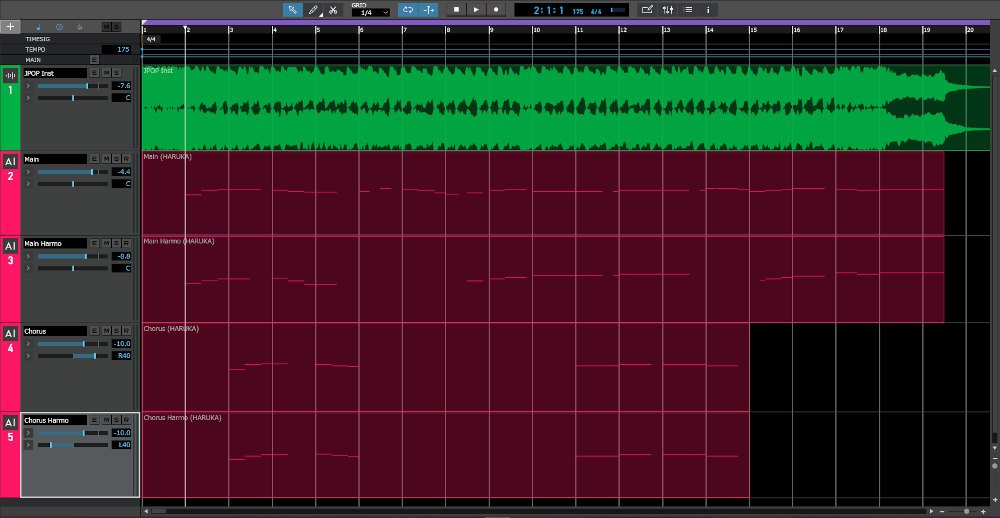Expand pan automation arrow on Chorus track
The height and width of the screenshot is (518, 1000).
tap(28, 355)
